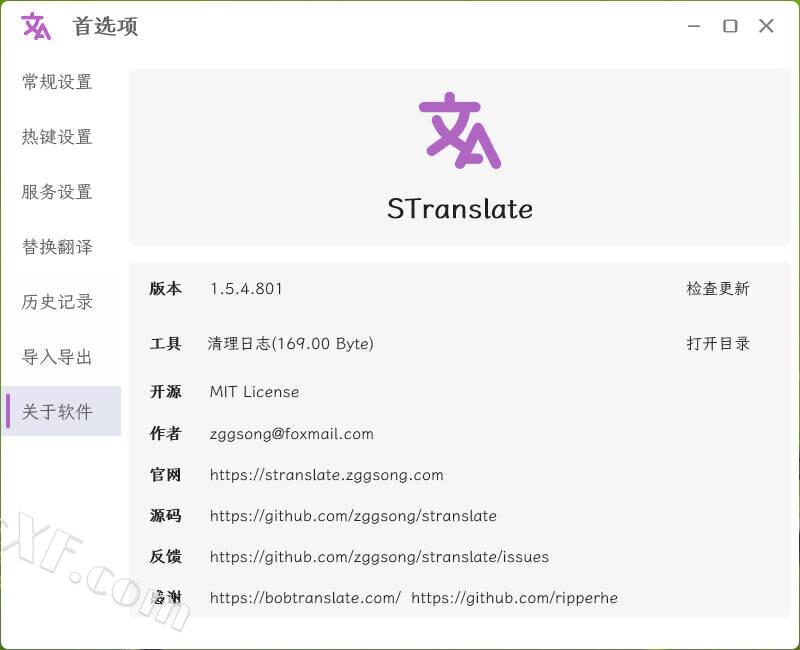Open the stranslate.zggsong.com official website link
This screenshot has width=800, height=650.
327,475
